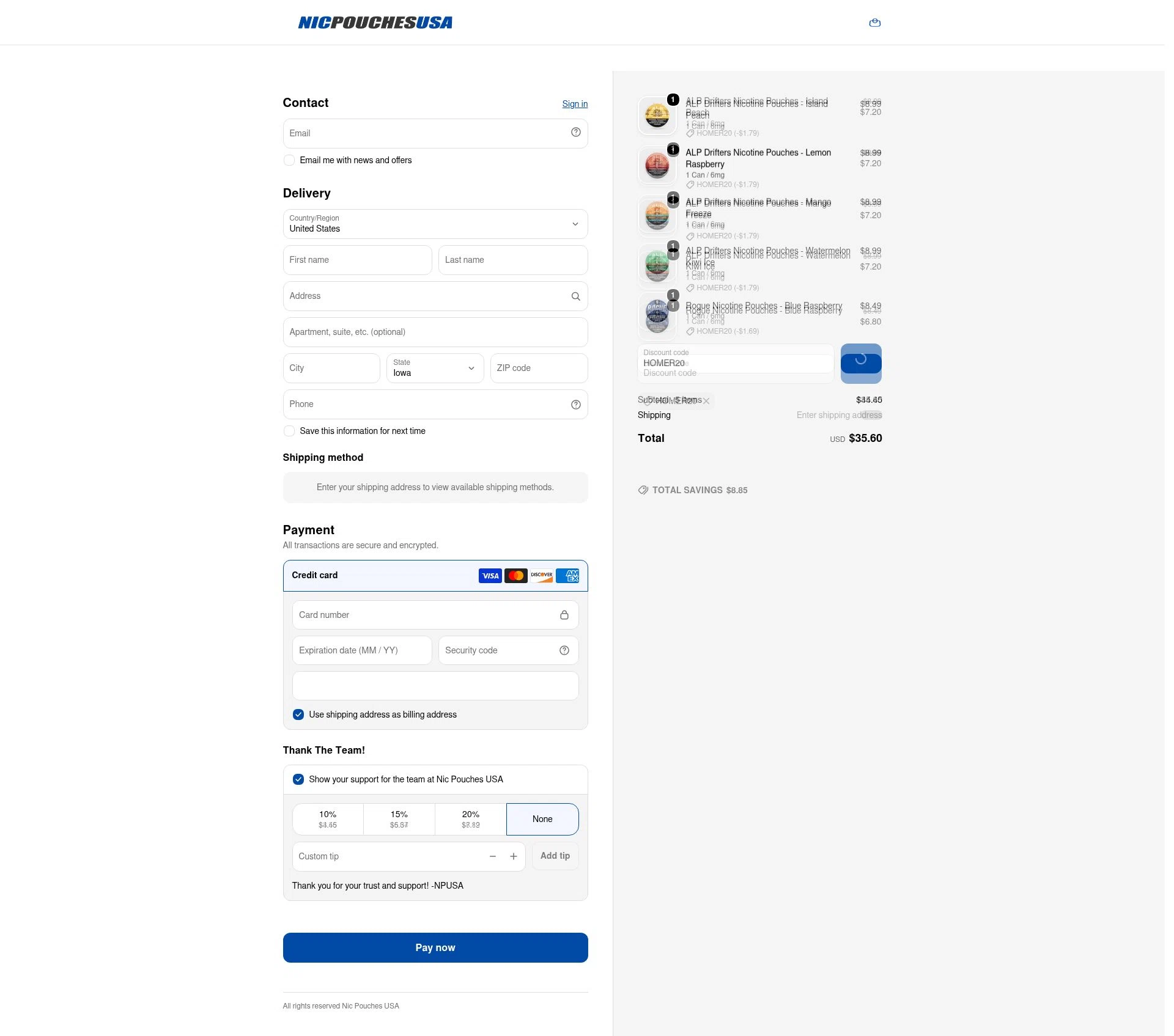The image size is (1174, 1036).
Task: Focus the Last name field
Action: pos(513,260)
